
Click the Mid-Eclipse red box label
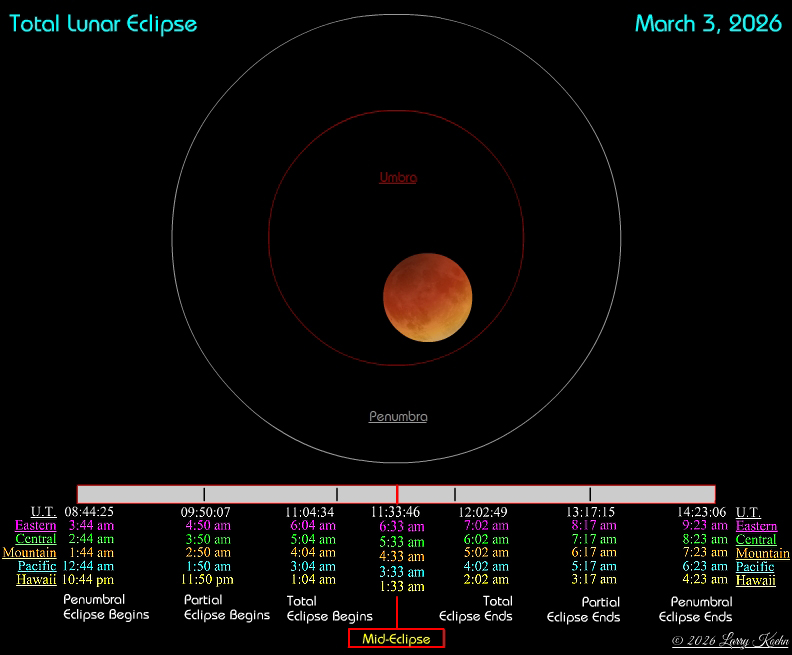396,639
